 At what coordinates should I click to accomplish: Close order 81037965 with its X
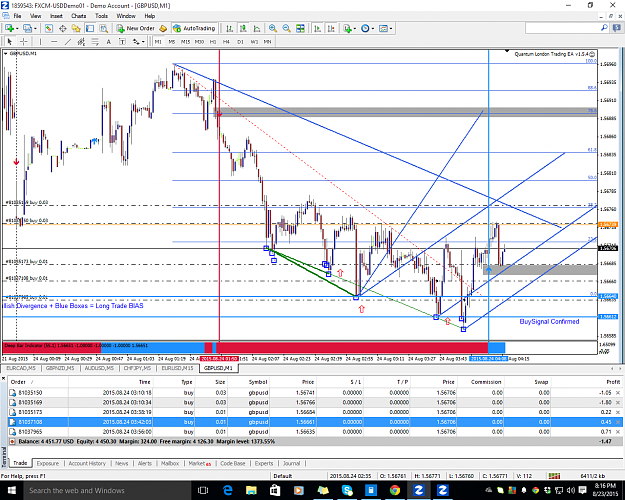click(x=618, y=432)
